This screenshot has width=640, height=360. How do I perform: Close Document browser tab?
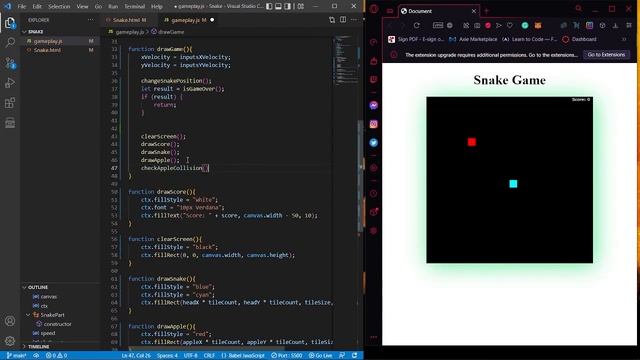click(x=474, y=11)
